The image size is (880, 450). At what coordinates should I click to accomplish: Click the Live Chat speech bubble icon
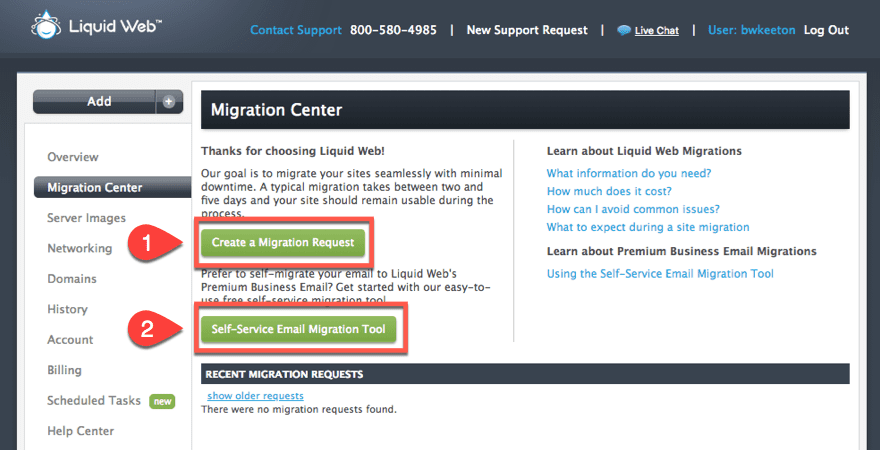pos(624,30)
